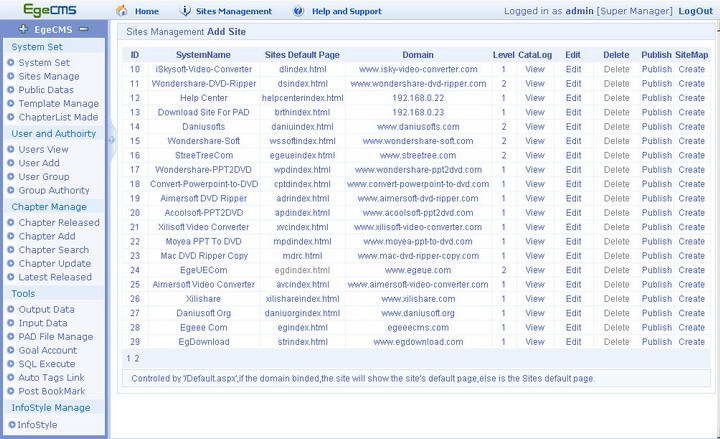Click the bullet icon next to Chapter Update

click(x=11, y=264)
